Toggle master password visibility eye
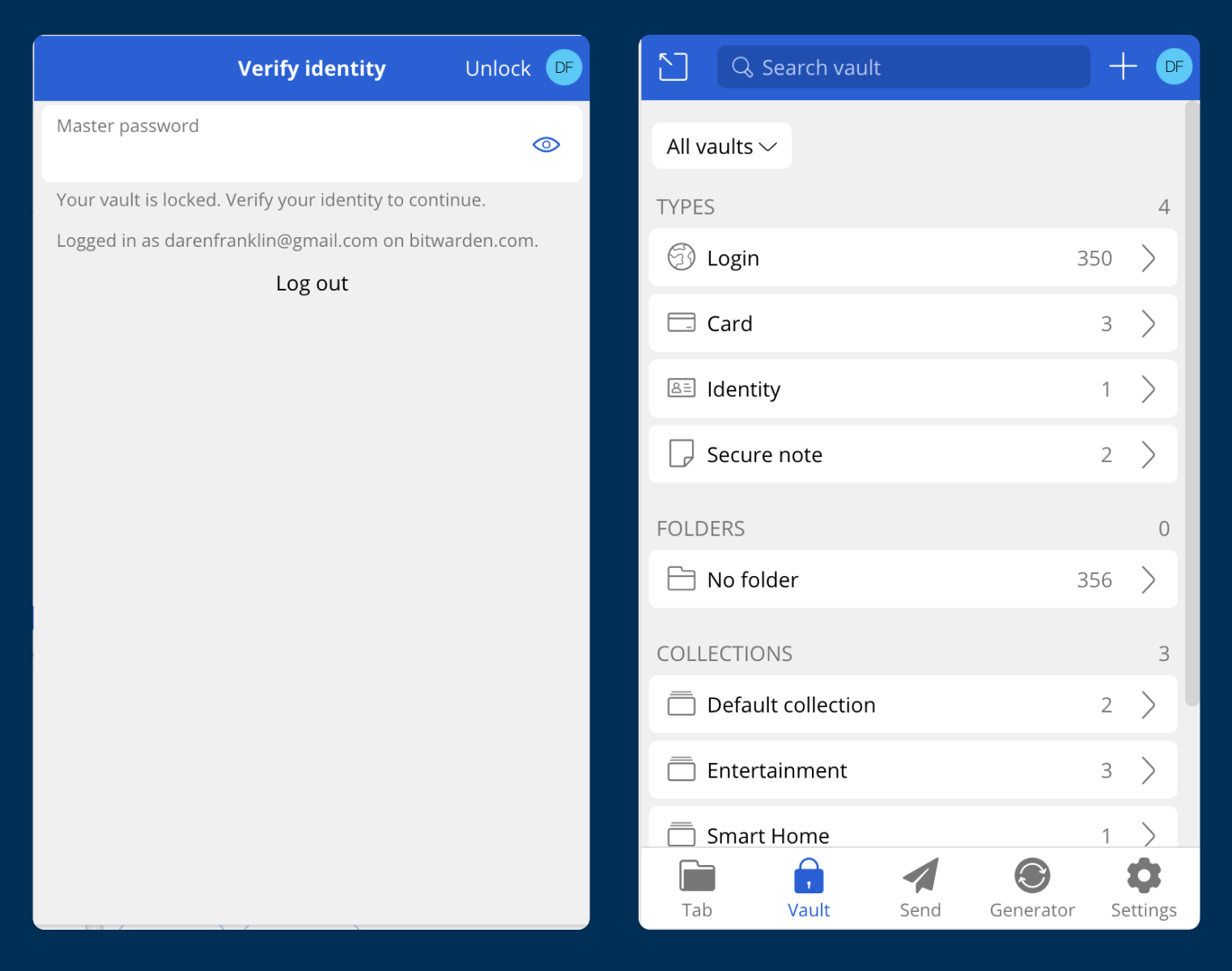The height and width of the screenshot is (971, 1232). [x=546, y=144]
